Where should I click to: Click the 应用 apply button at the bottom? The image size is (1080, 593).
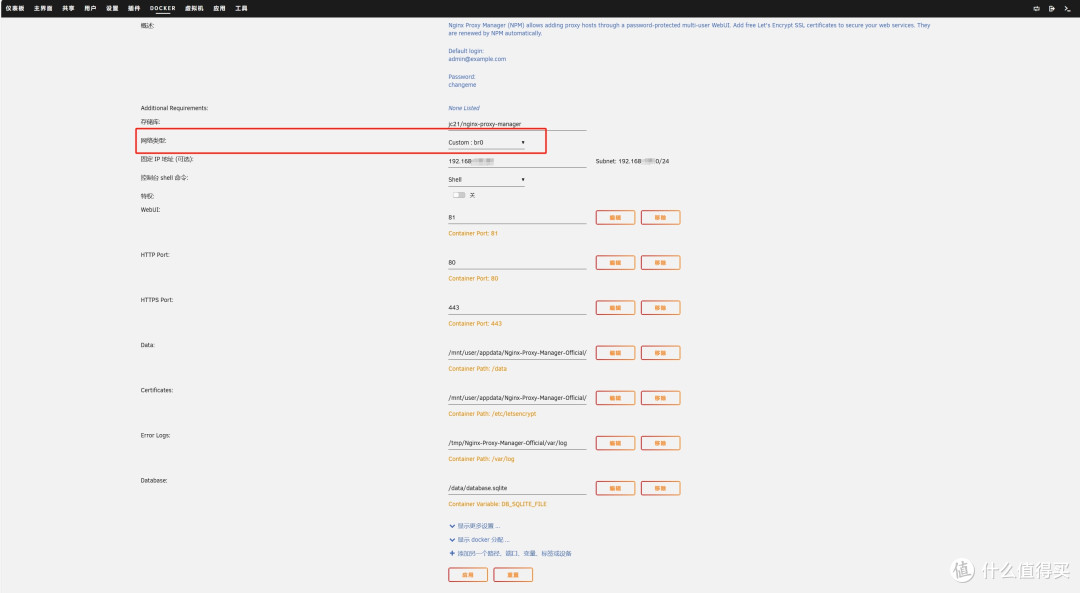pyautogui.click(x=468, y=575)
